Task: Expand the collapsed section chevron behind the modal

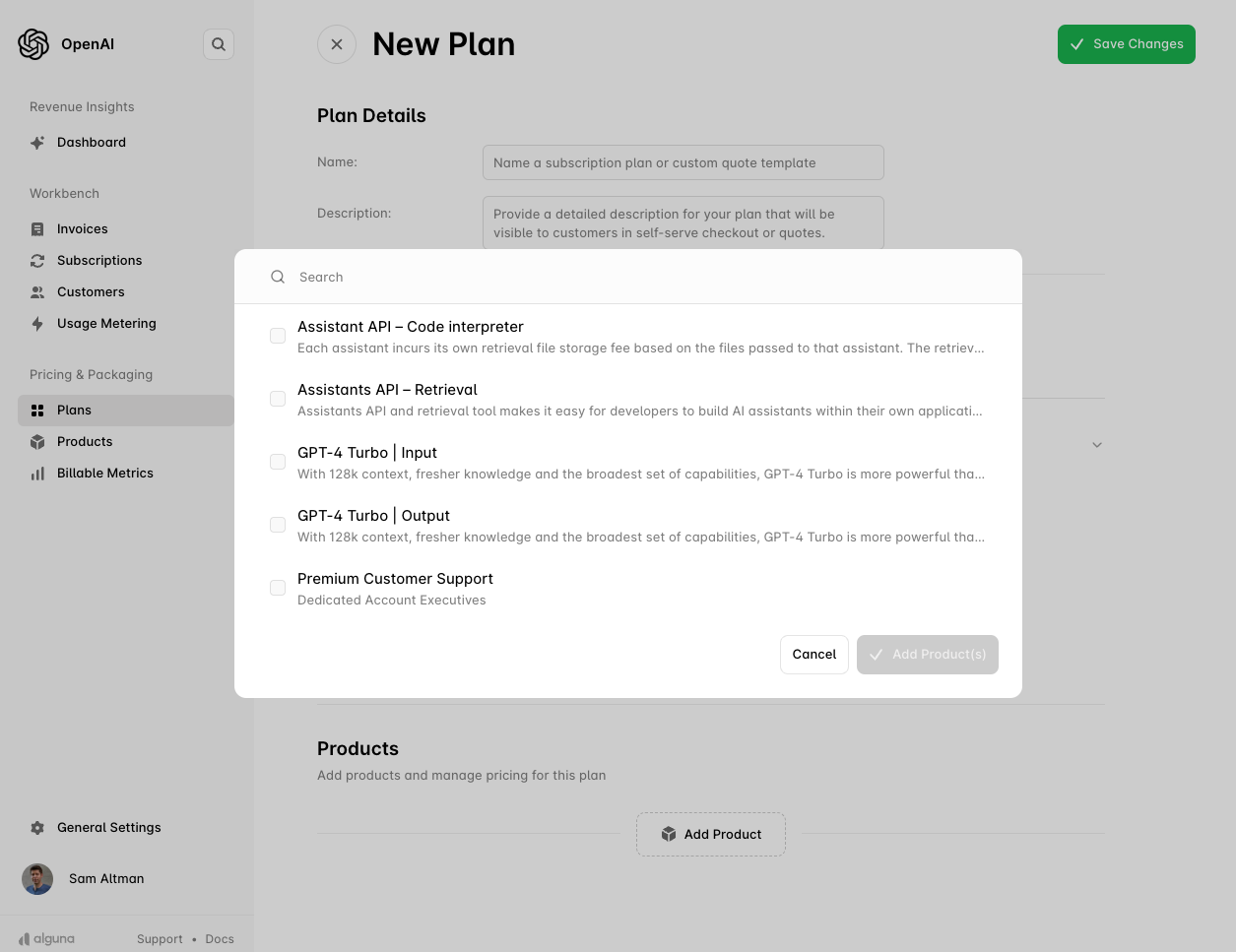Action: pyautogui.click(x=1096, y=444)
